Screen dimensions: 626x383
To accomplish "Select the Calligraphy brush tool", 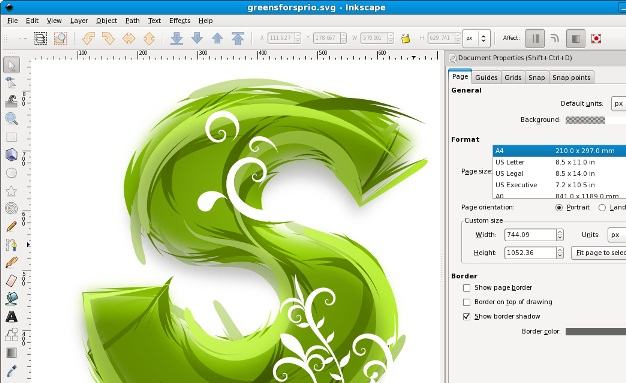I will pos(11,262).
